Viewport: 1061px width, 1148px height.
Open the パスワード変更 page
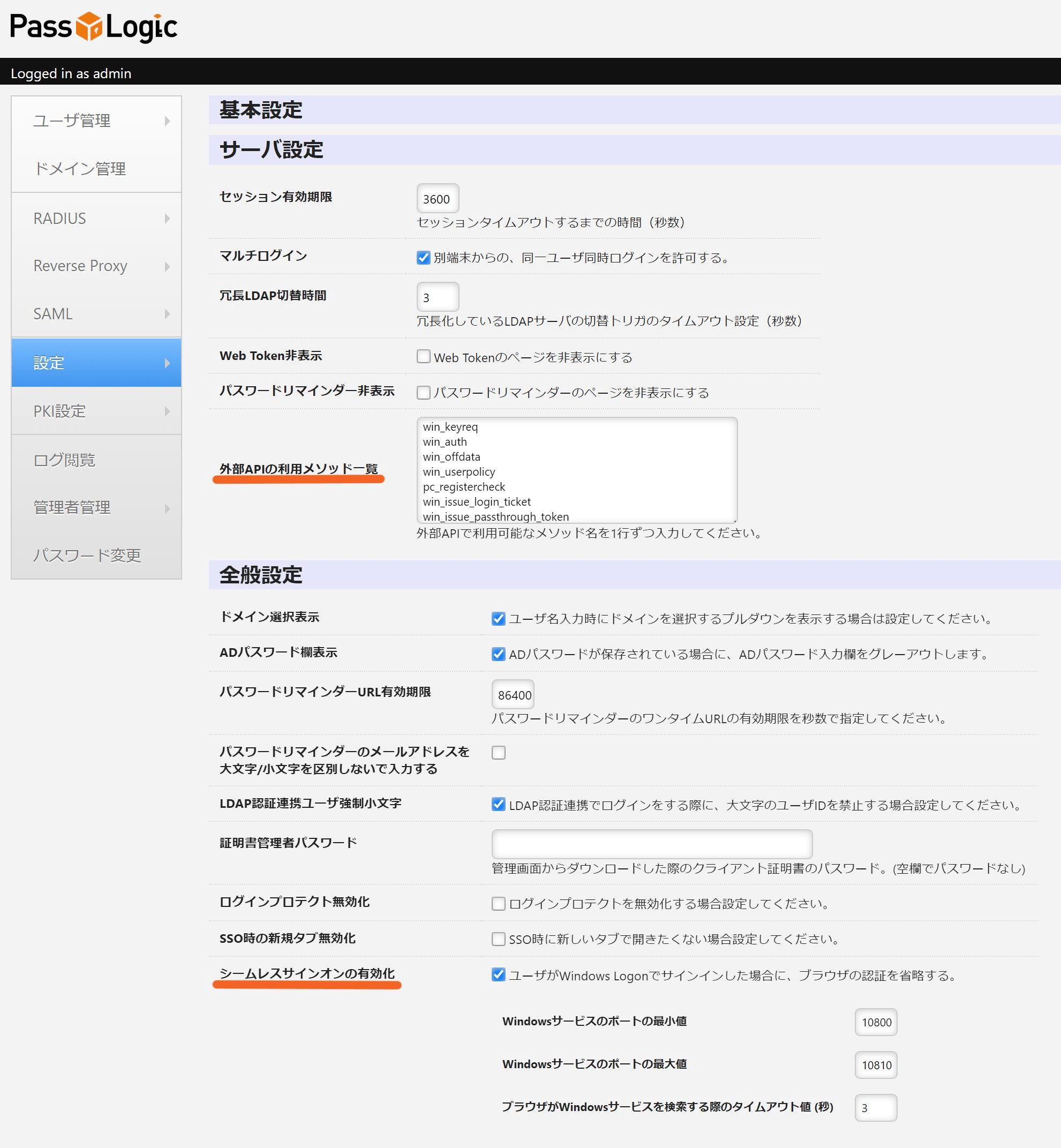87,556
